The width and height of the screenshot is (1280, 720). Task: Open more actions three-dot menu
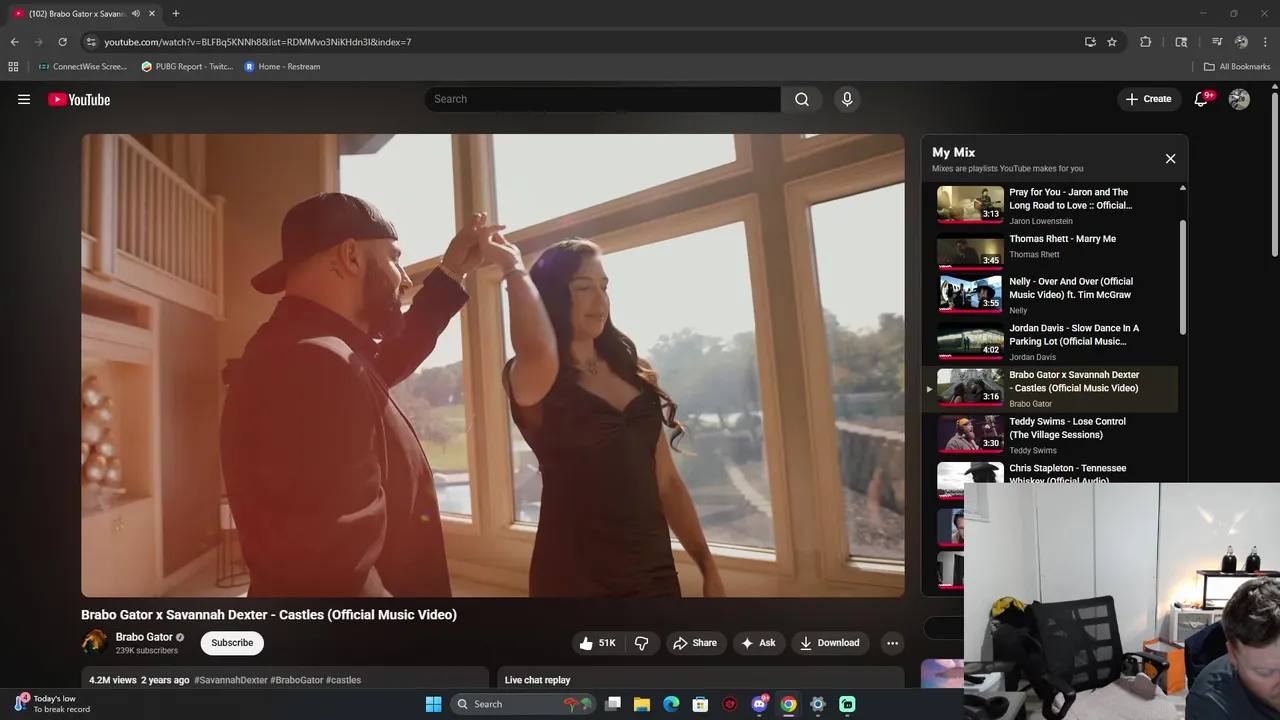click(892, 643)
